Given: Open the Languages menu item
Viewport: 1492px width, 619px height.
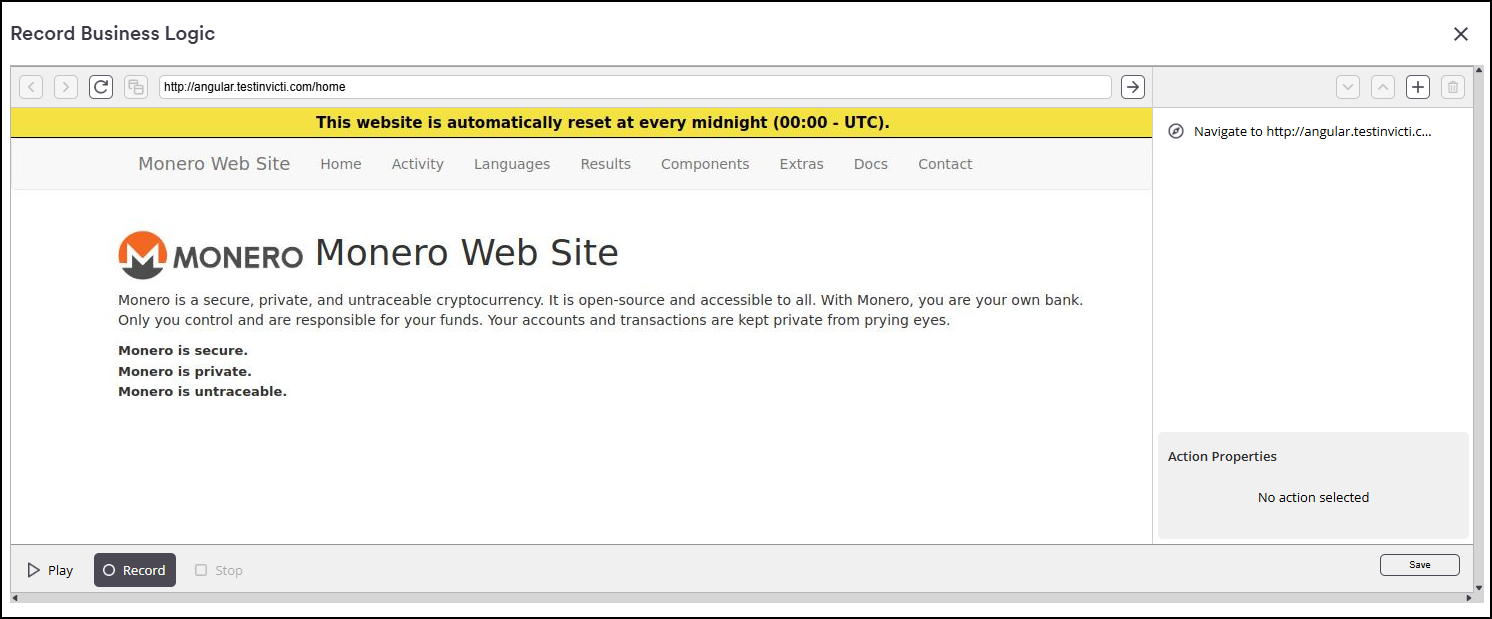Looking at the screenshot, I should tap(512, 164).
